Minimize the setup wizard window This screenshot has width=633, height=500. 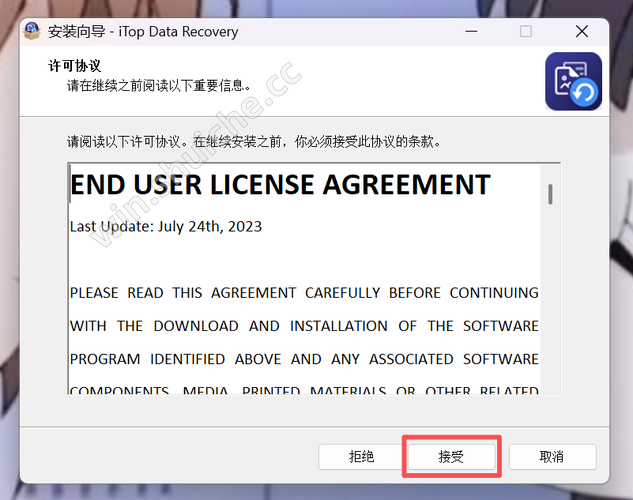pyautogui.click(x=472, y=31)
